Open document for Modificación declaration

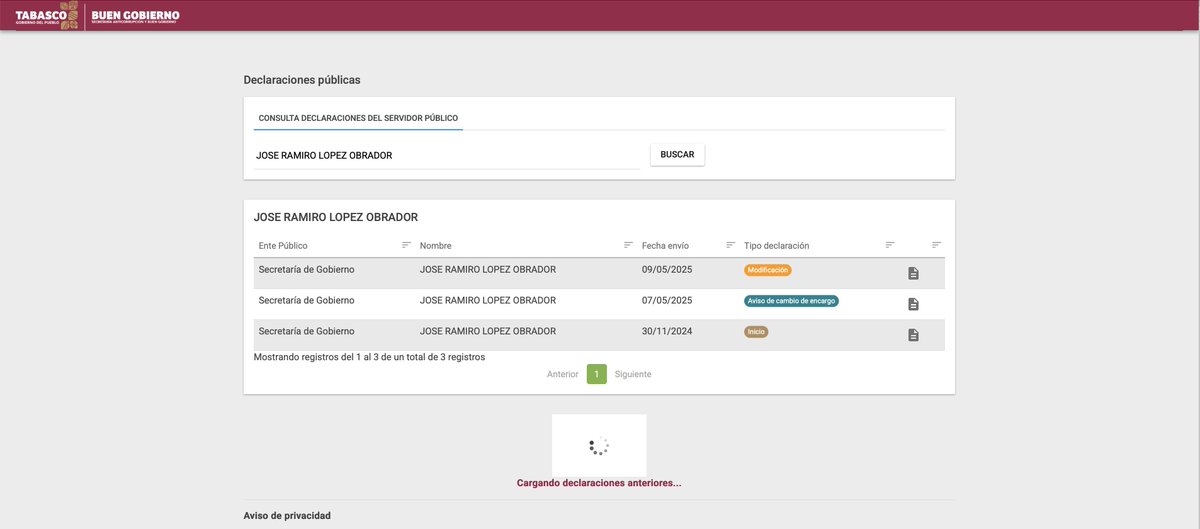click(x=913, y=273)
